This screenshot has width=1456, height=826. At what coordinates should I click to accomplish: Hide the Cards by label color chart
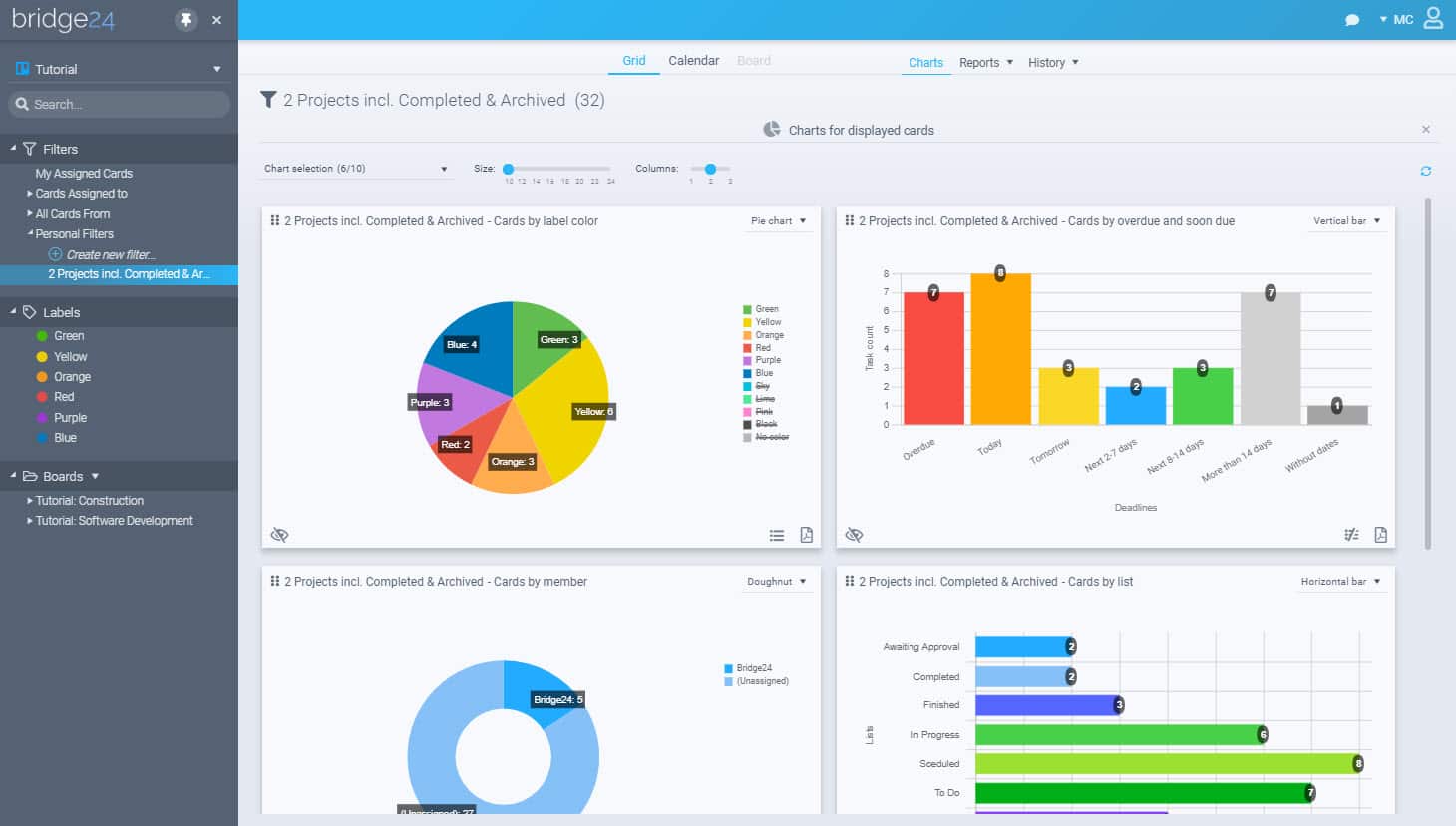coord(280,535)
